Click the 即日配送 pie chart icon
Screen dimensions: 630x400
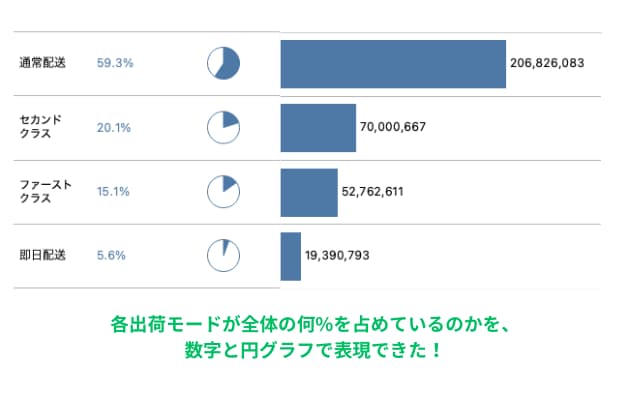pyautogui.click(x=224, y=255)
